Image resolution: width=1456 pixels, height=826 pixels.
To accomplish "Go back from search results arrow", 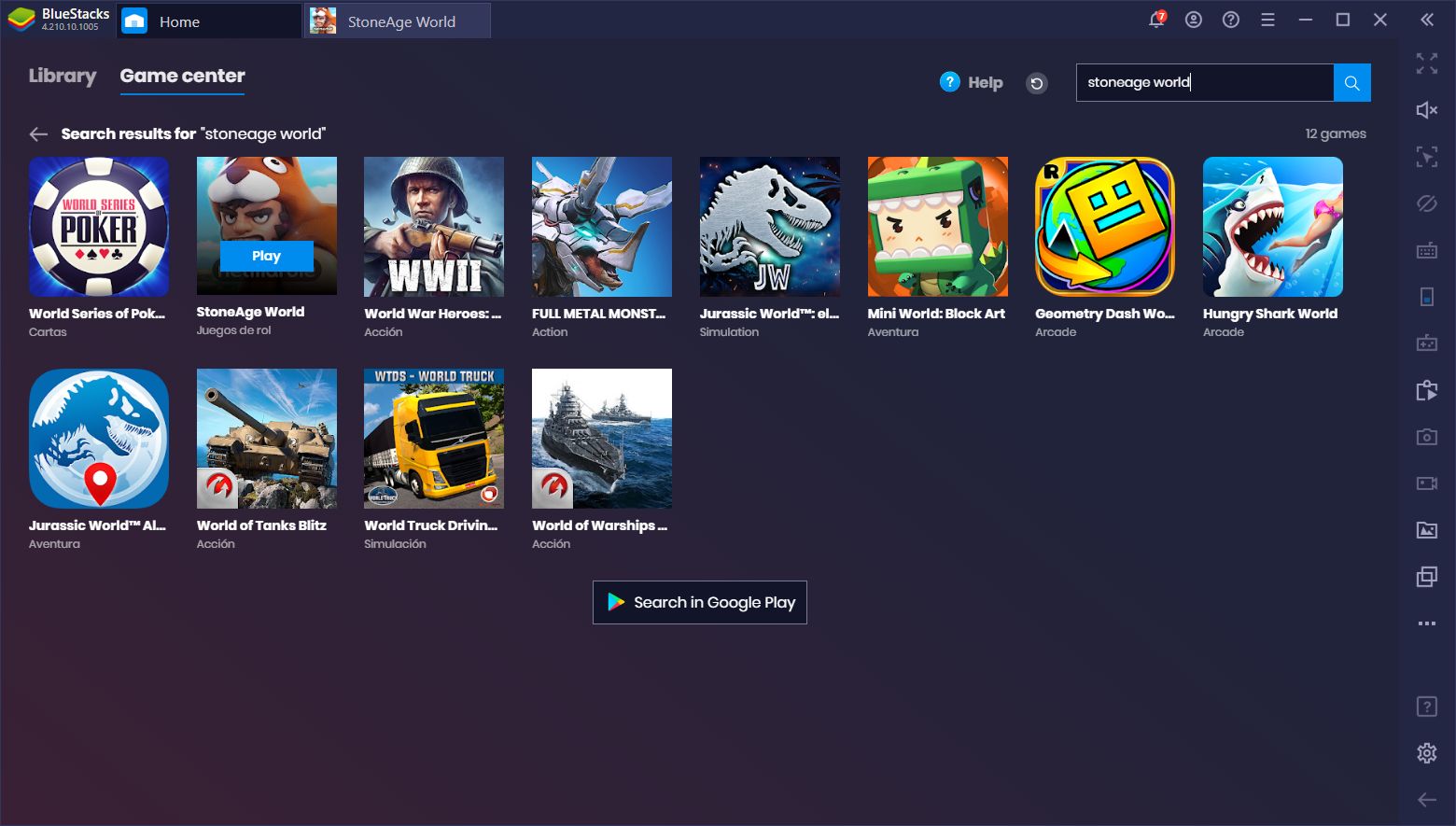I will pos(38,134).
